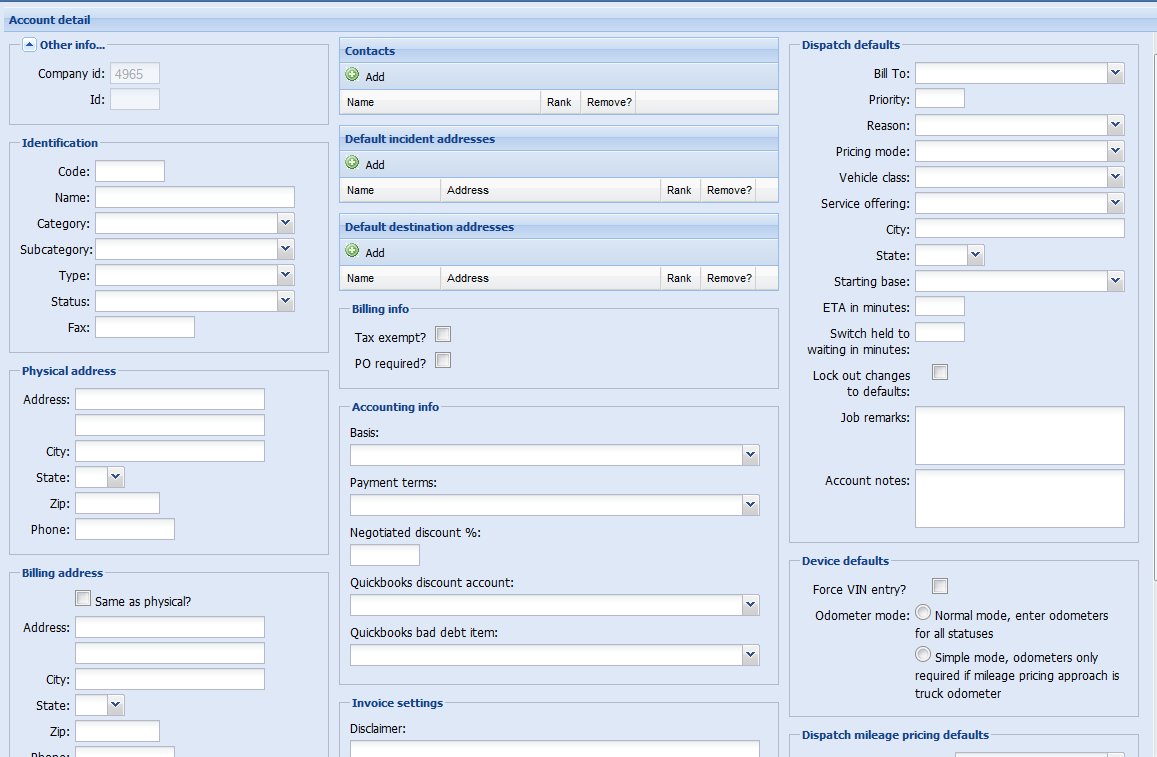The height and width of the screenshot is (757, 1157).
Task: Open Physical address State dropdown
Action: coord(115,477)
